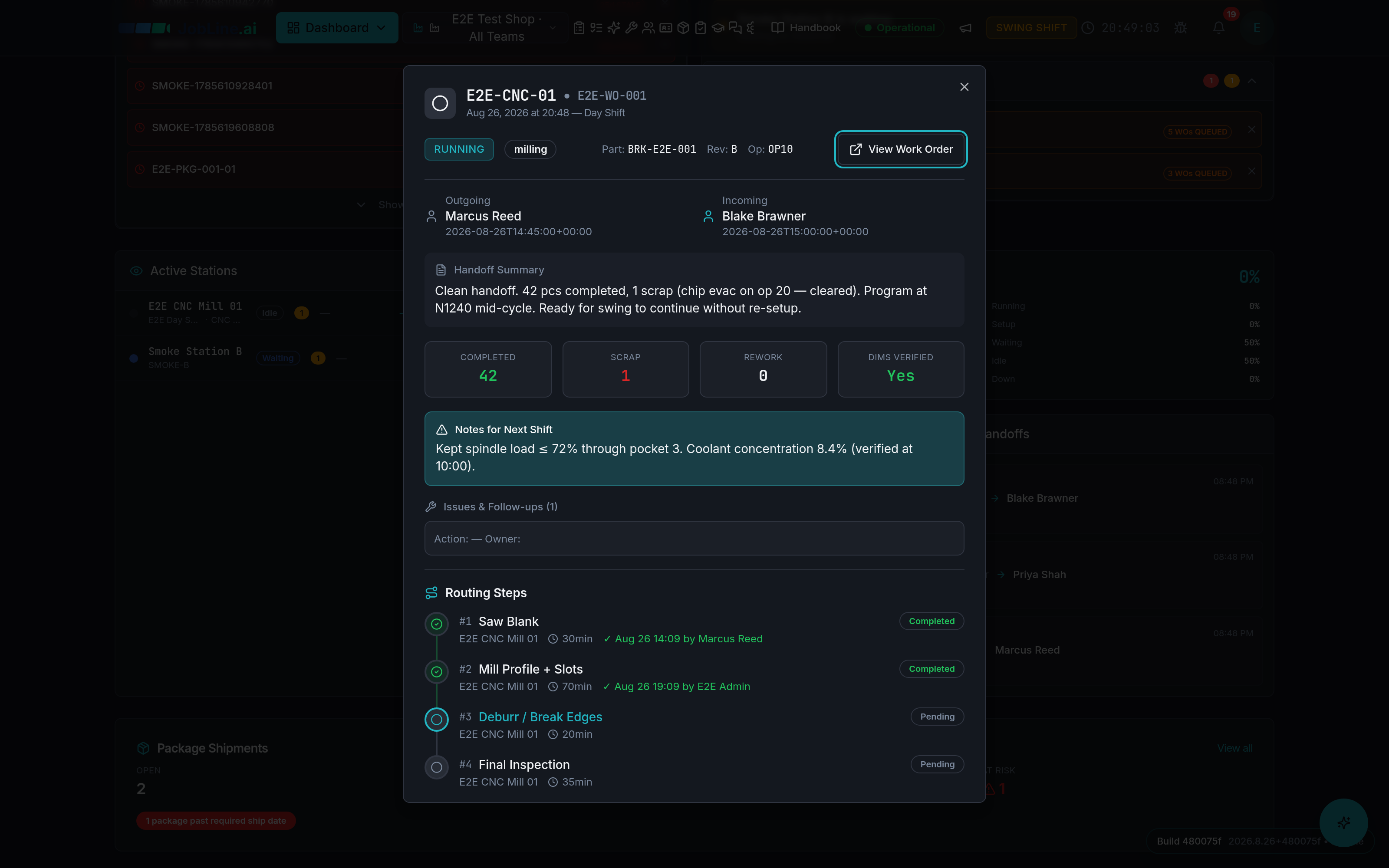The height and width of the screenshot is (868, 1389).
Task: Close the E2E-CNC-01 handoff dialog
Action: pos(964,87)
